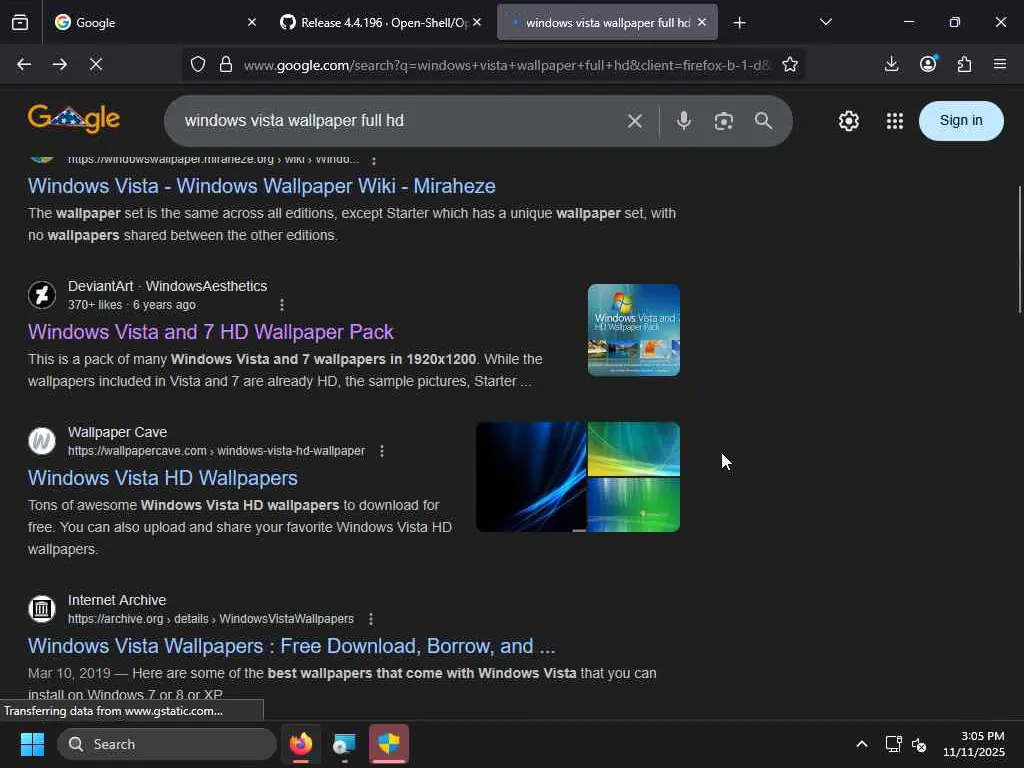Click taskbar Search box
This screenshot has width=1024, height=768.
click(x=167, y=744)
